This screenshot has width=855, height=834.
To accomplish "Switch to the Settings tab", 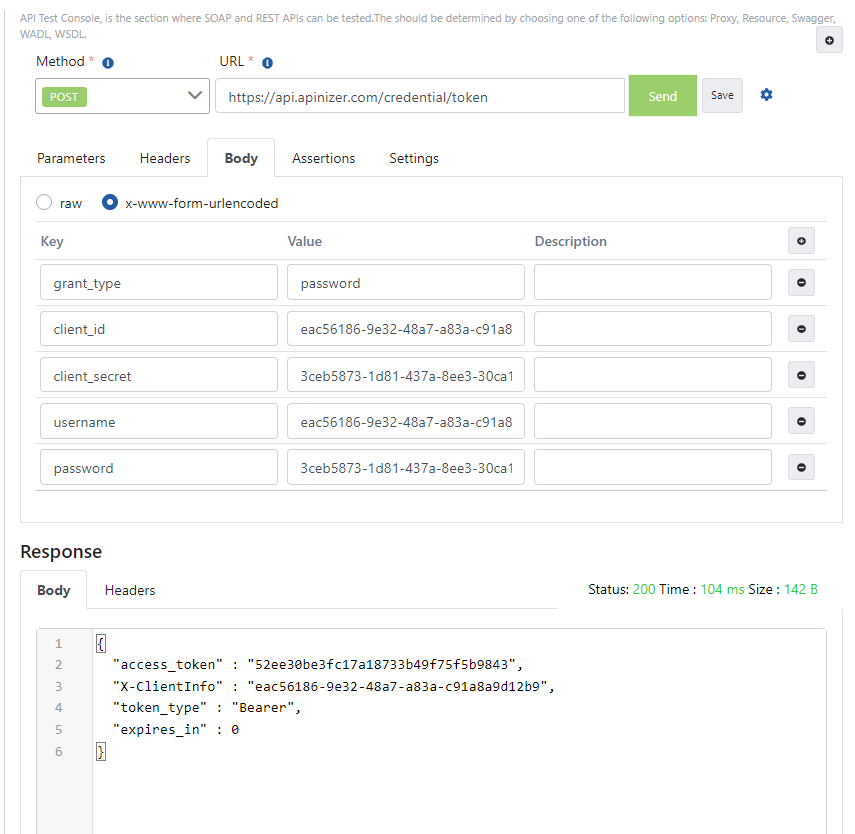I will tap(413, 158).
